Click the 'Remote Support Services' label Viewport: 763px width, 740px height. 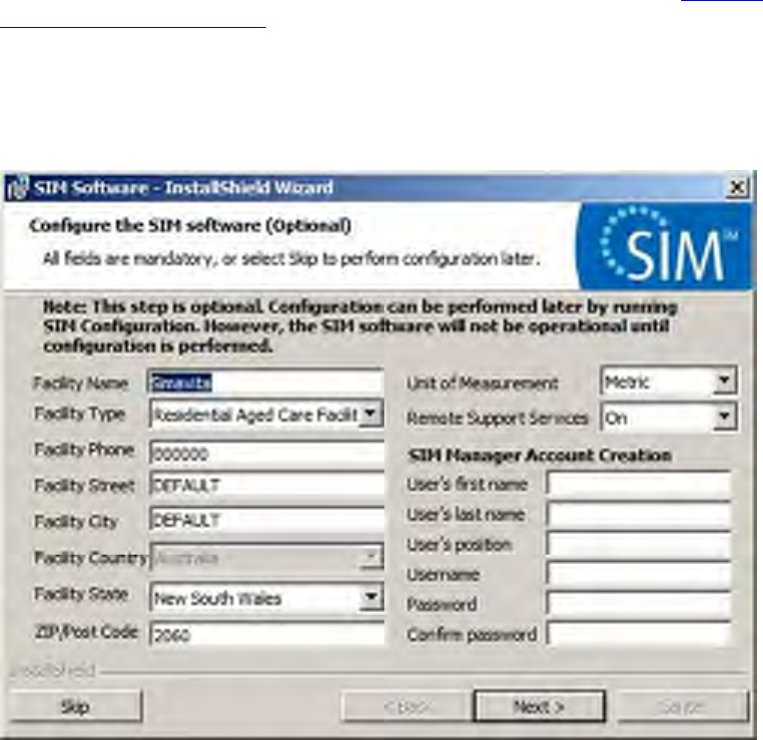497,418
